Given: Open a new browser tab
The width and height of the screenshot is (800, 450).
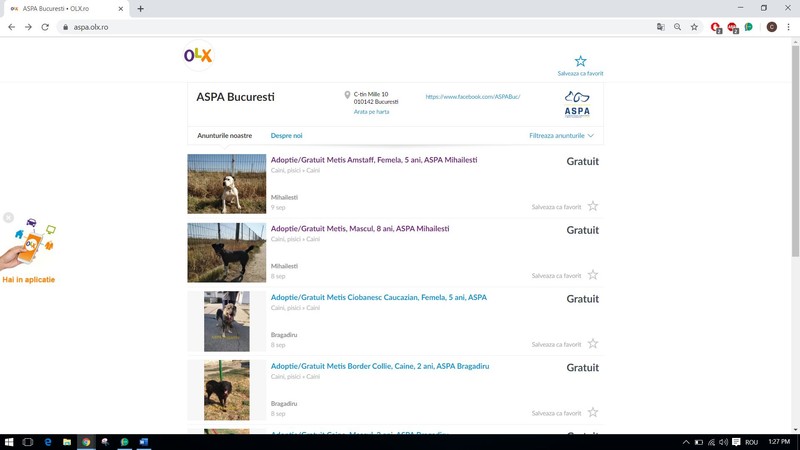Looking at the screenshot, I should click(140, 9).
